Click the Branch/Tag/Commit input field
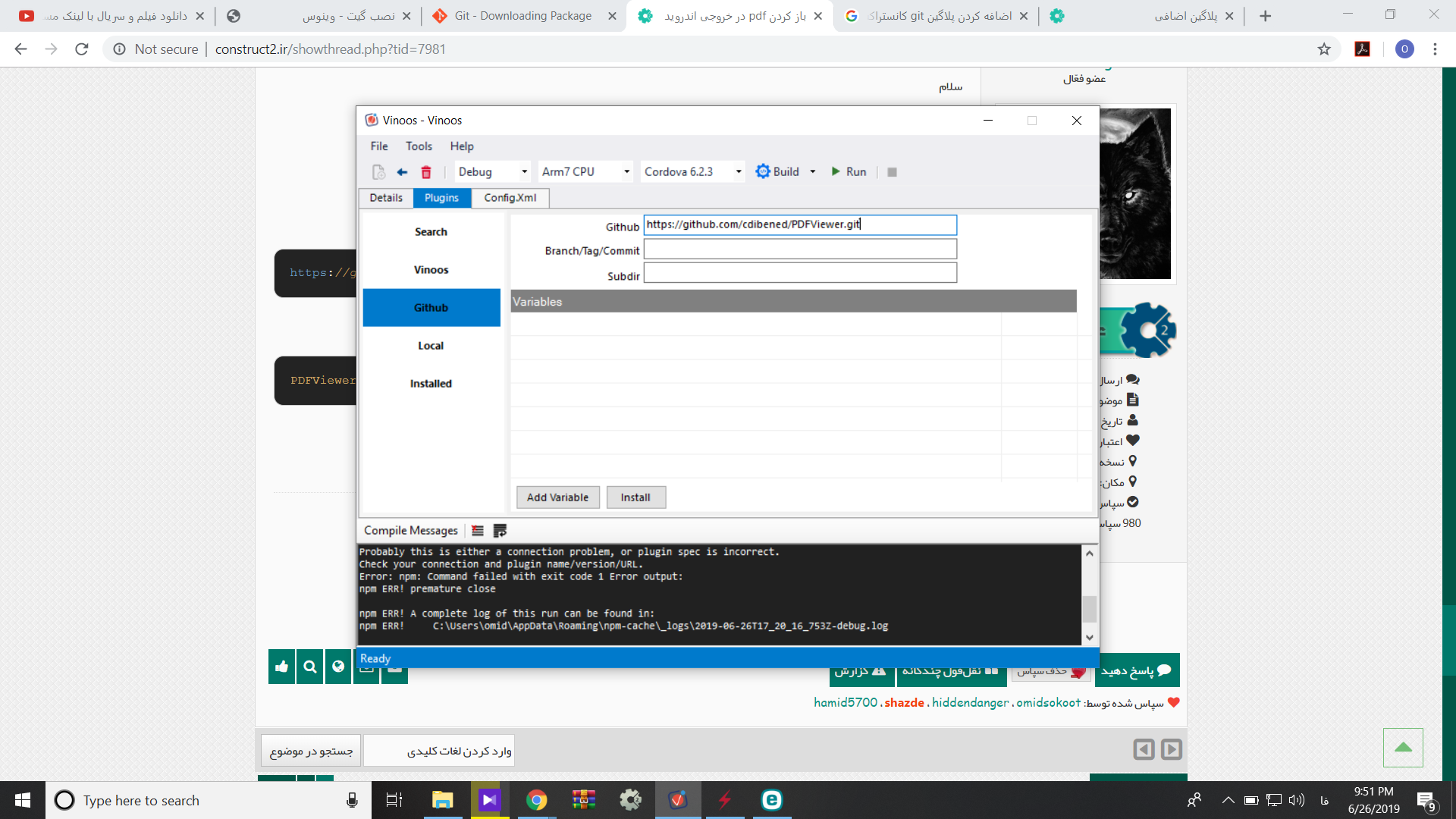The height and width of the screenshot is (819, 1456). pos(800,249)
